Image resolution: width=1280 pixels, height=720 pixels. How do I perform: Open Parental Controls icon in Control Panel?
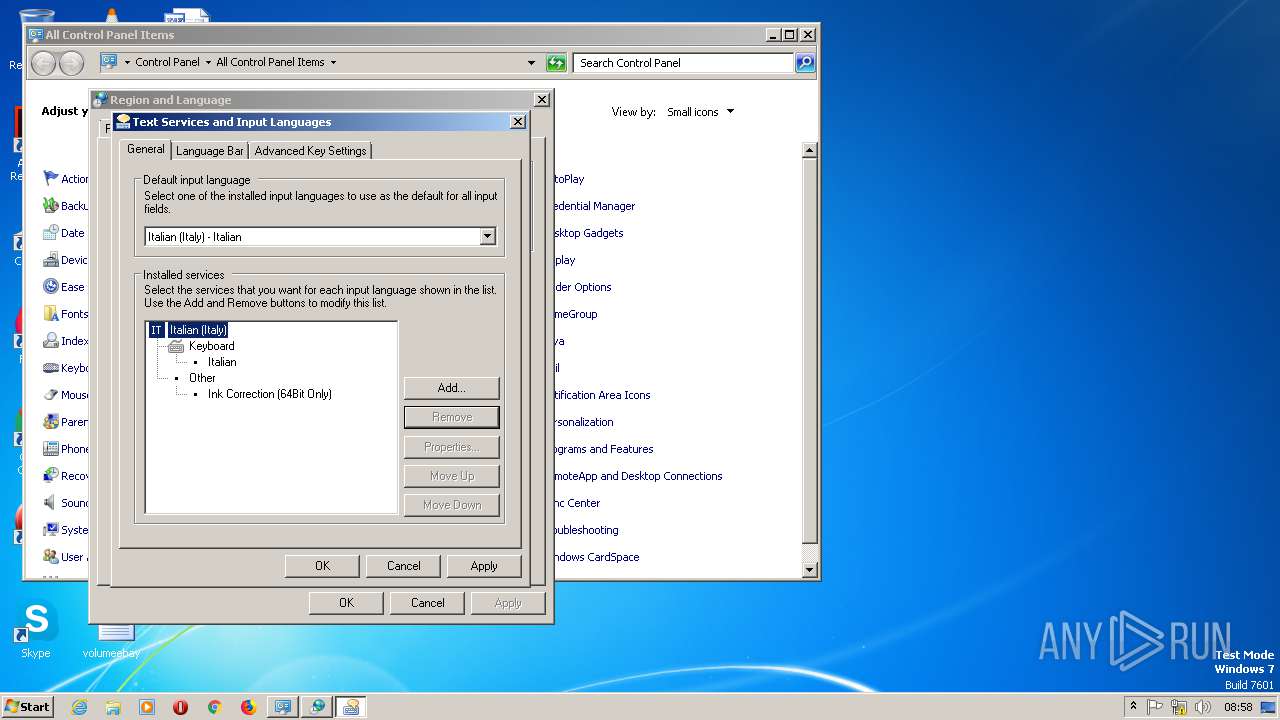[51, 421]
